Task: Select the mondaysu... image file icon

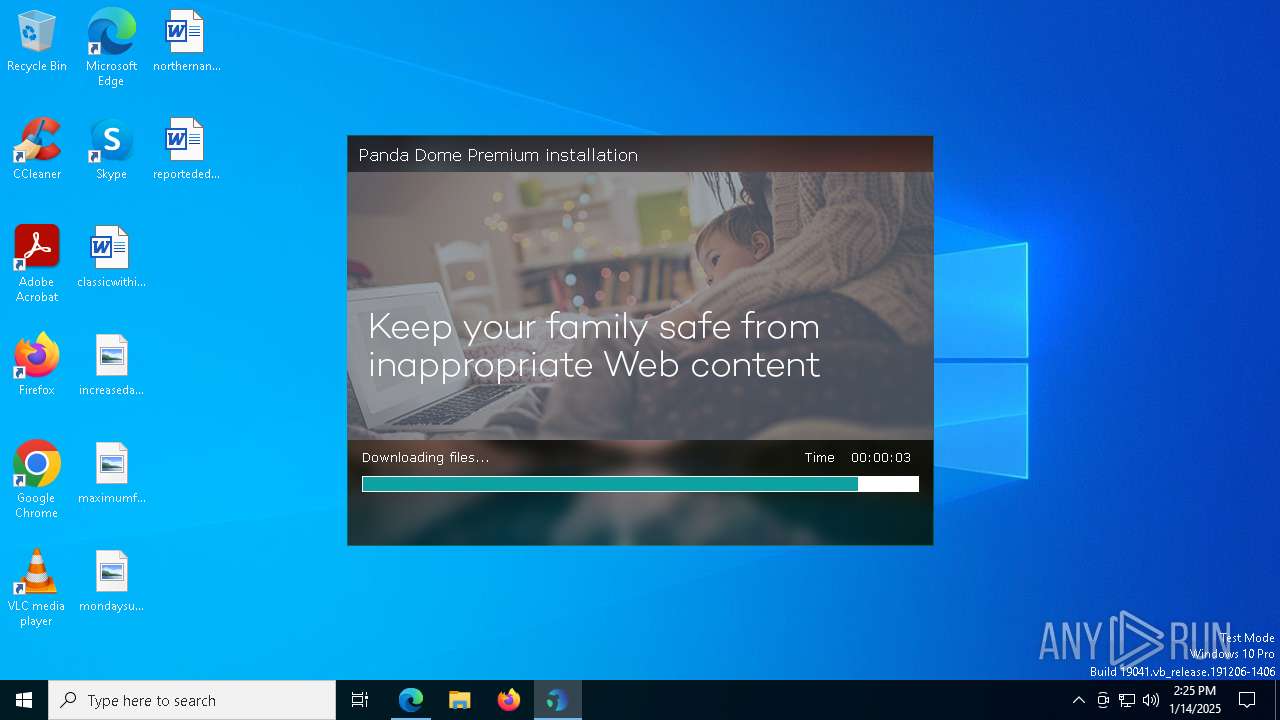Action: click(111, 582)
